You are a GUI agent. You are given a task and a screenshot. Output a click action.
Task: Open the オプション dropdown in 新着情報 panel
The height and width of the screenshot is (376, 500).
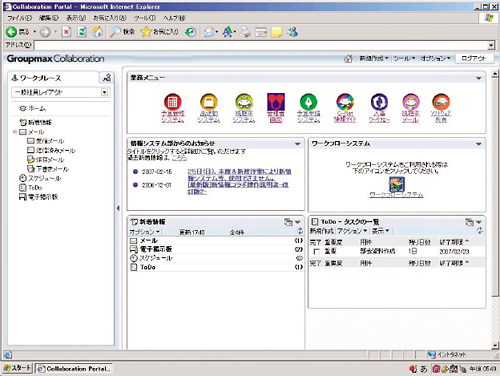(x=144, y=232)
